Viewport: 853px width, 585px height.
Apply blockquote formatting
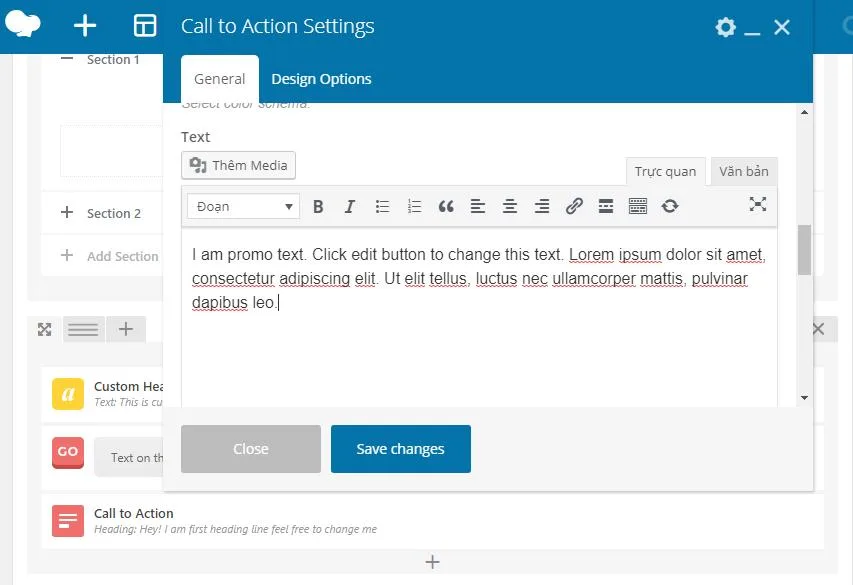click(x=446, y=207)
